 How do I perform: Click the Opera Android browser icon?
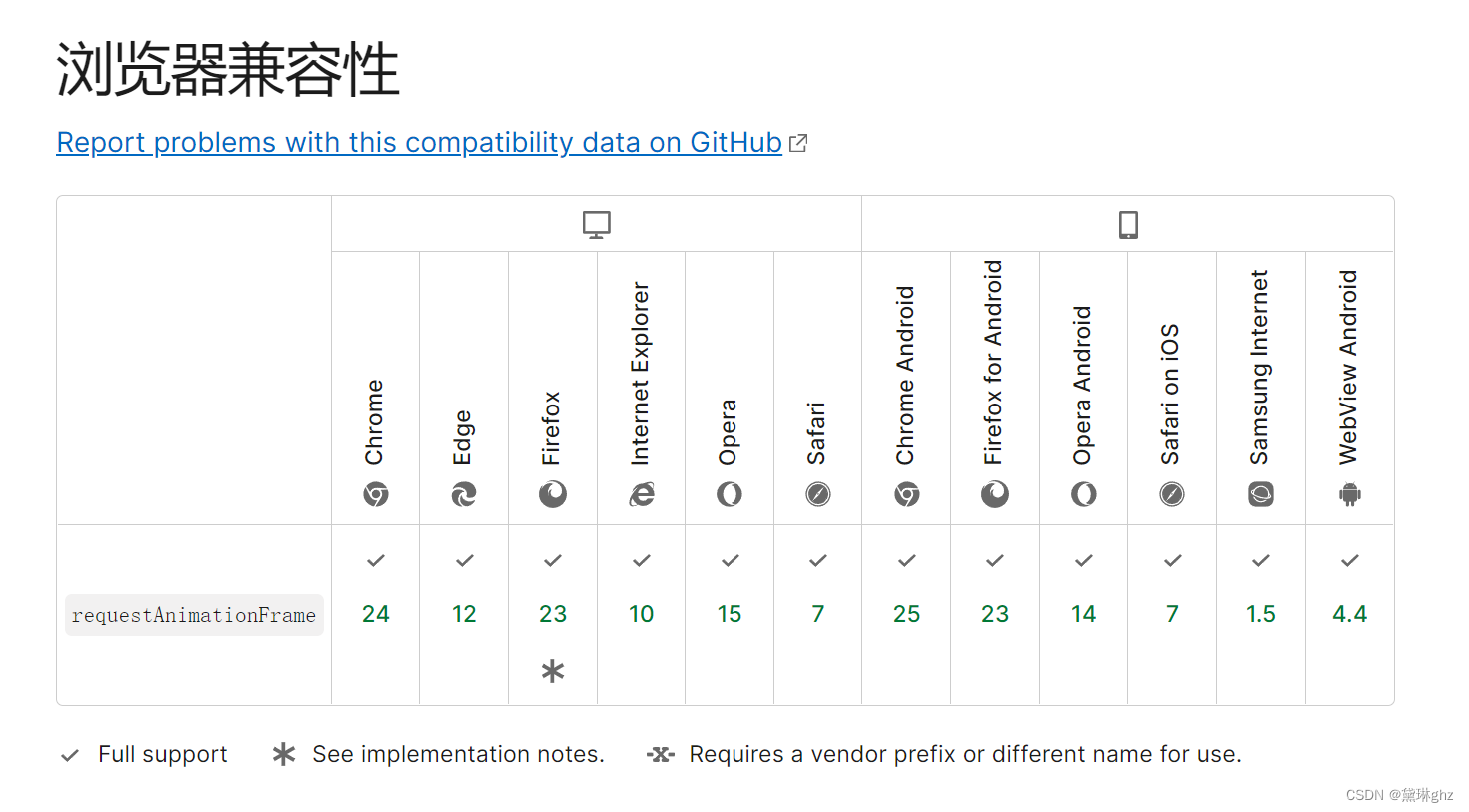(1083, 493)
